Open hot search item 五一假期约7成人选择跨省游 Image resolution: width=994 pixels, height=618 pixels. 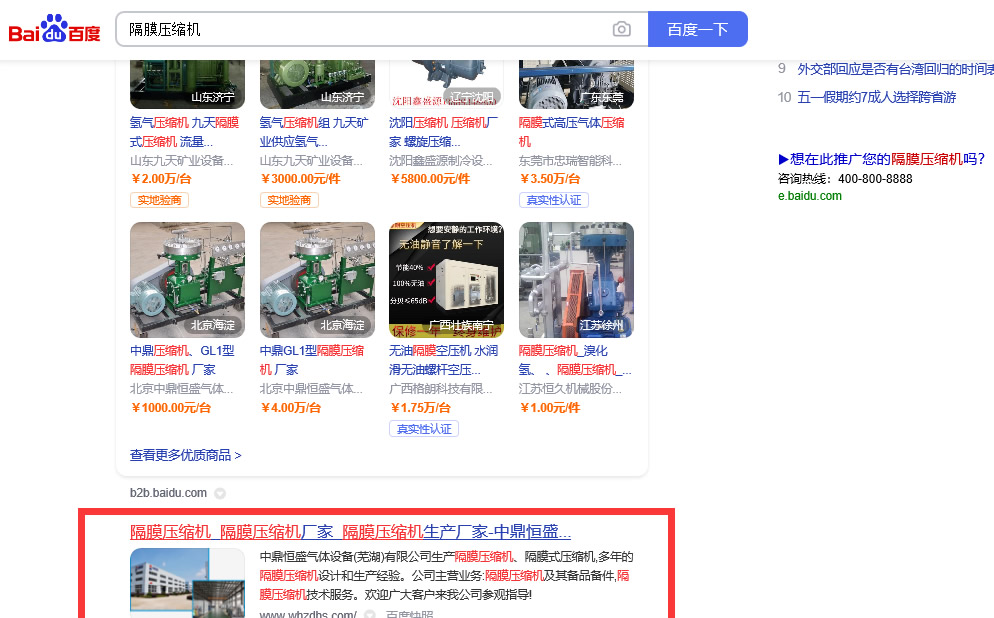(x=876, y=97)
